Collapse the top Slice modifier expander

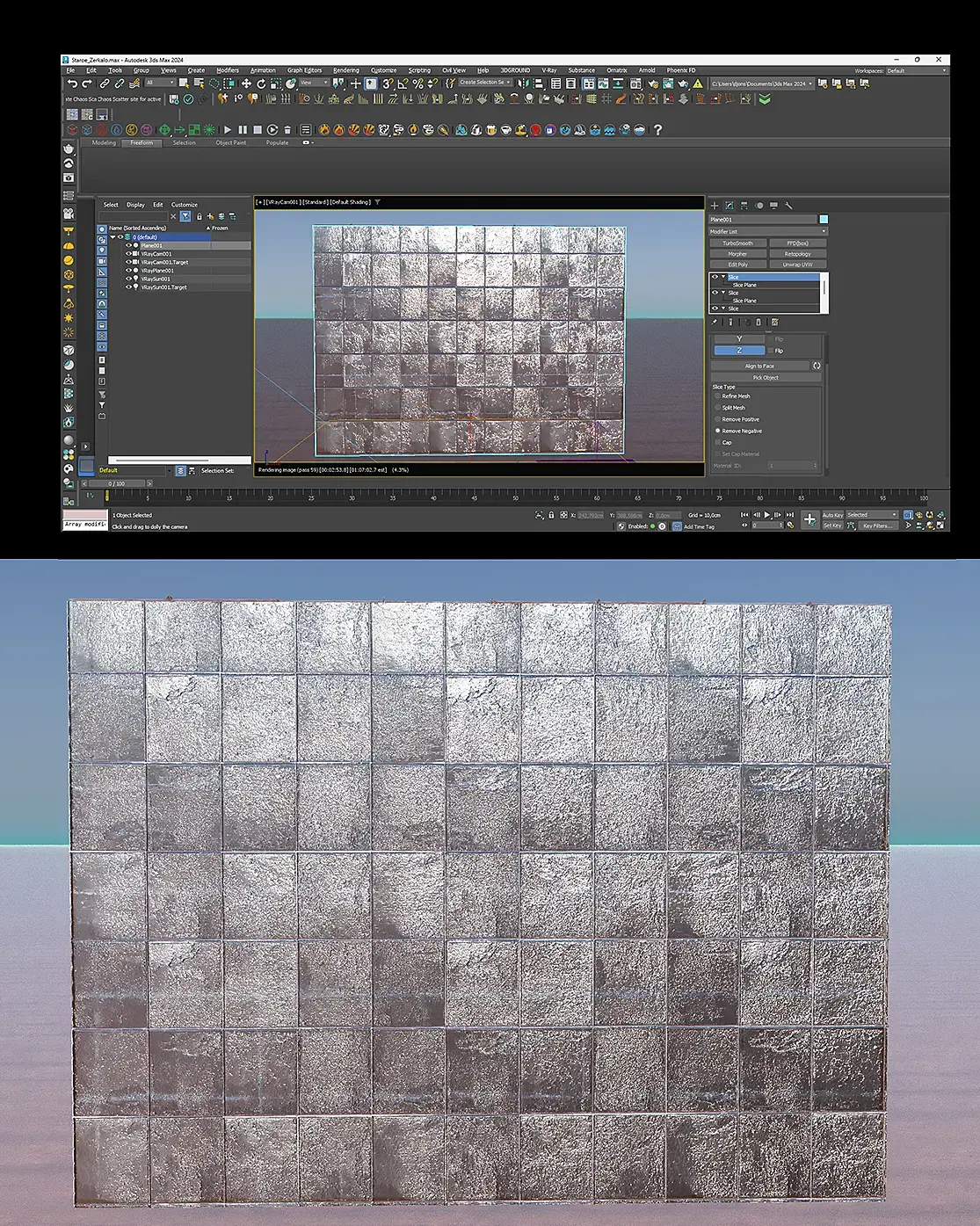coord(723,277)
